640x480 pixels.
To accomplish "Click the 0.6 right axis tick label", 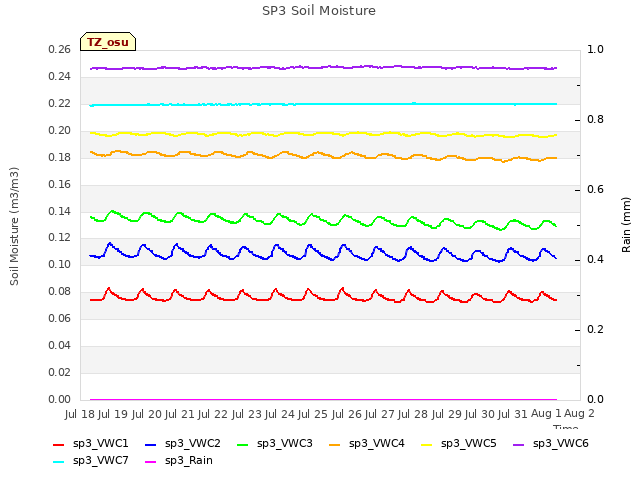I will 595,189.
